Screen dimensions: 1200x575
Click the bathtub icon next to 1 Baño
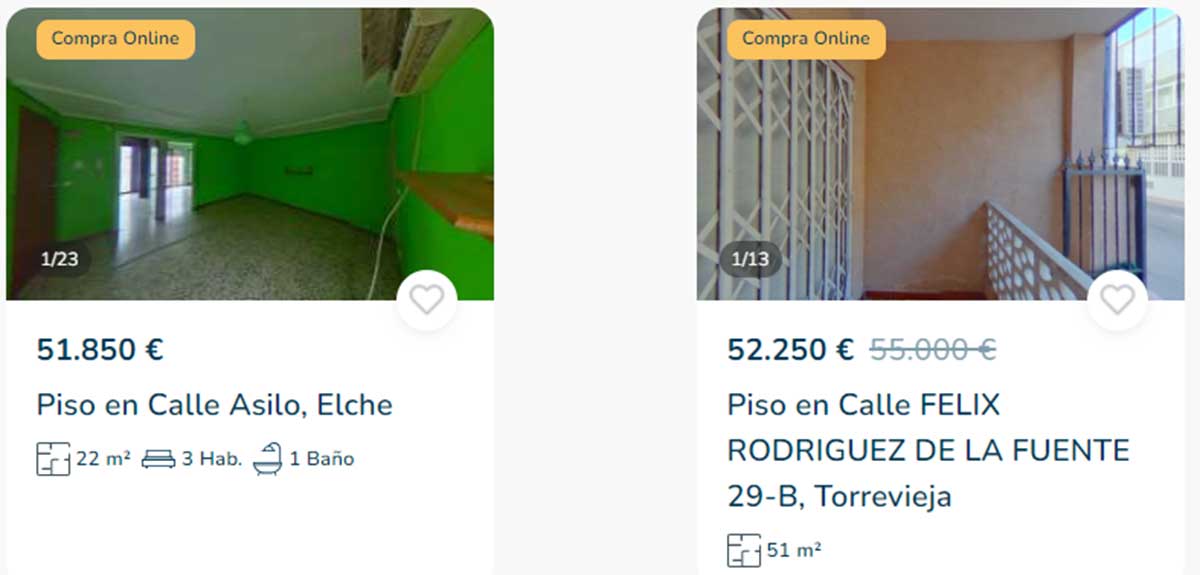(268, 459)
